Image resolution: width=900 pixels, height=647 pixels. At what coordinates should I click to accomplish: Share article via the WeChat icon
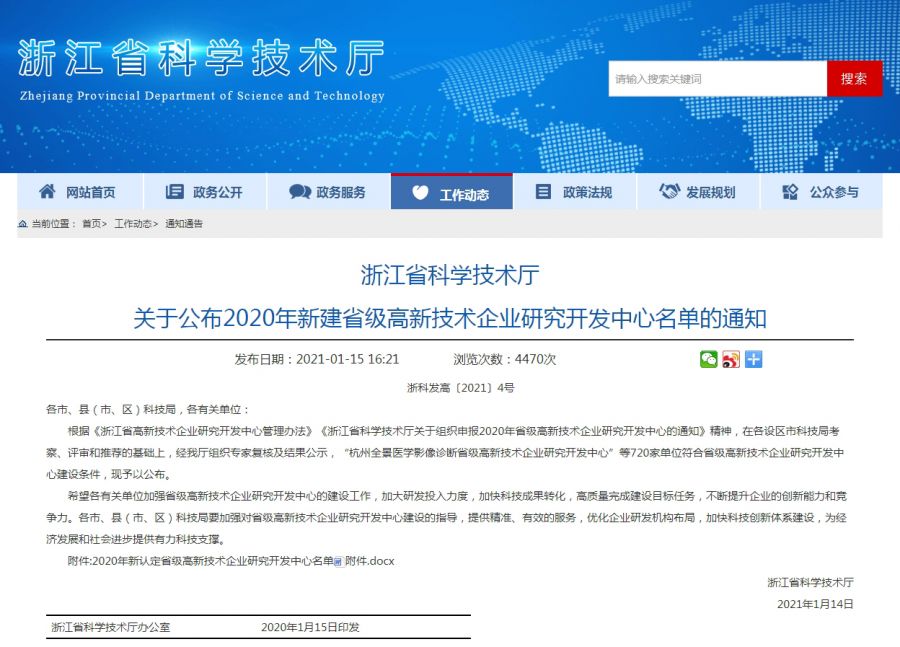[x=709, y=358]
